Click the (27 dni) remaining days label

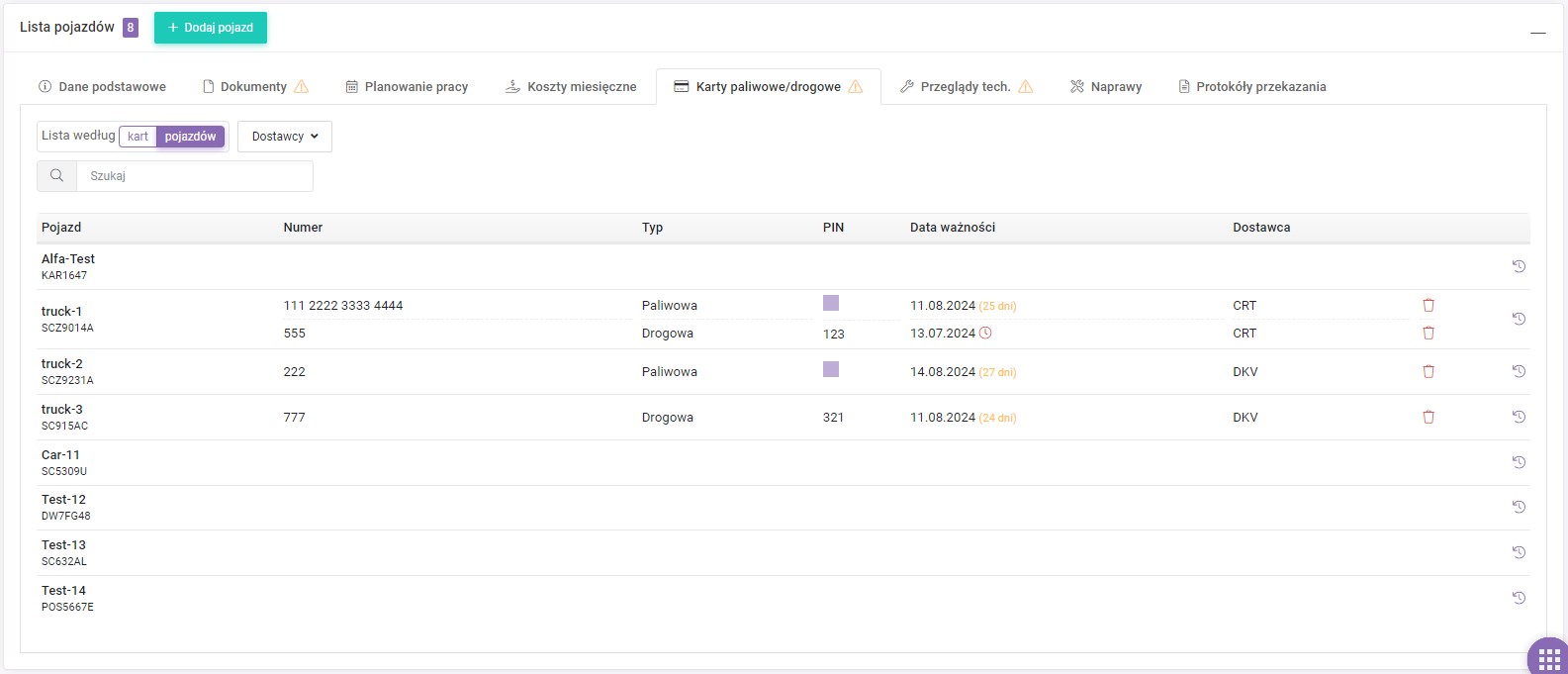(x=997, y=372)
